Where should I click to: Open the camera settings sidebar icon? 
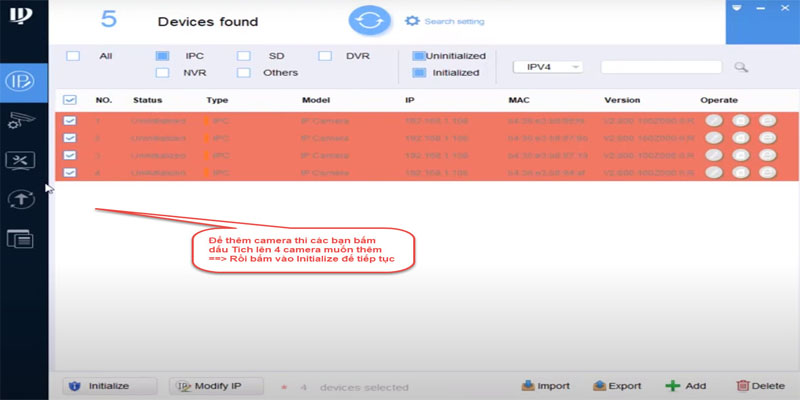click(x=22, y=120)
